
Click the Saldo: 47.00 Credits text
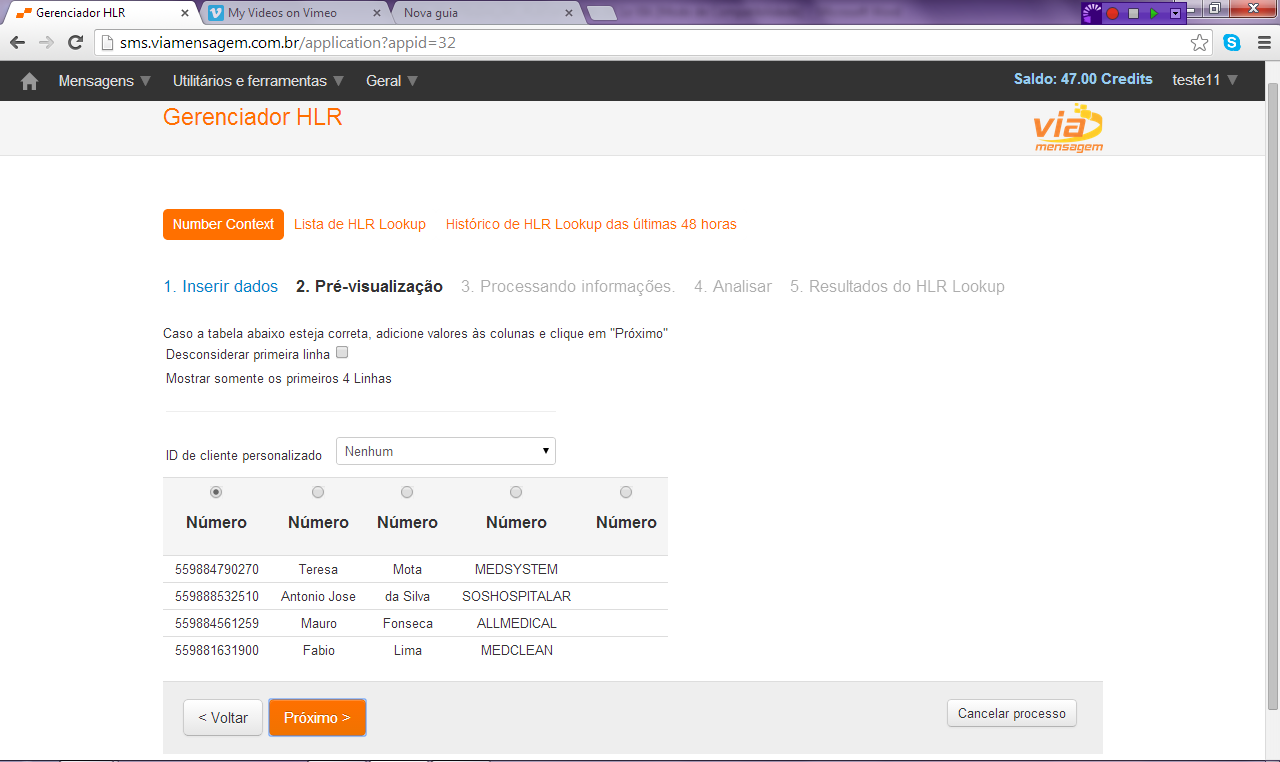pos(1083,79)
